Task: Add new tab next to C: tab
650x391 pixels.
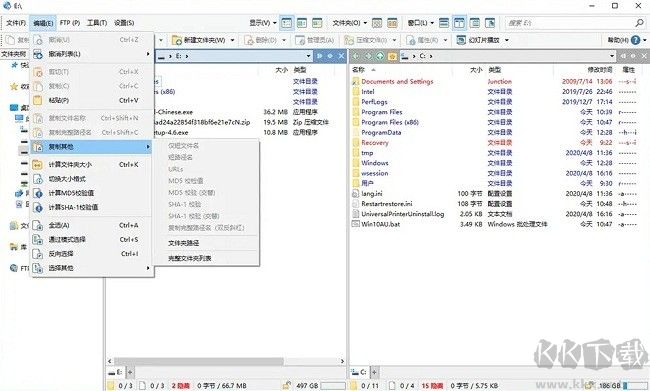Action: click(374, 372)
